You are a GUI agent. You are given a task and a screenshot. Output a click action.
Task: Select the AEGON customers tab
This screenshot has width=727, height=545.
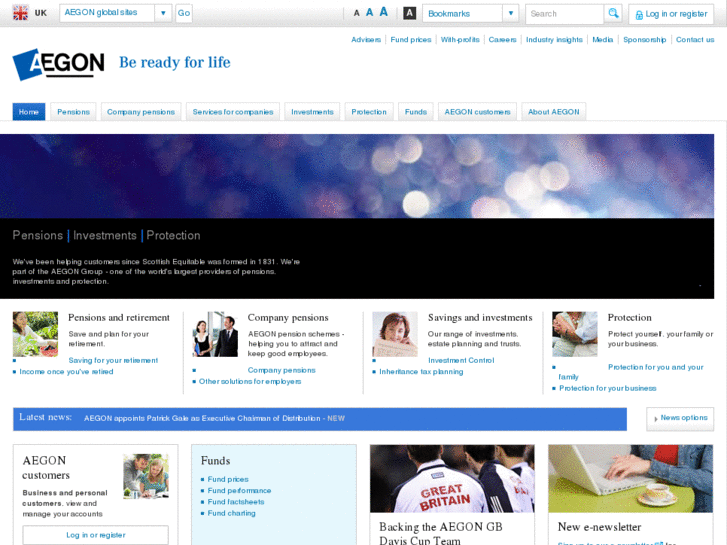(x=477, y=112)
